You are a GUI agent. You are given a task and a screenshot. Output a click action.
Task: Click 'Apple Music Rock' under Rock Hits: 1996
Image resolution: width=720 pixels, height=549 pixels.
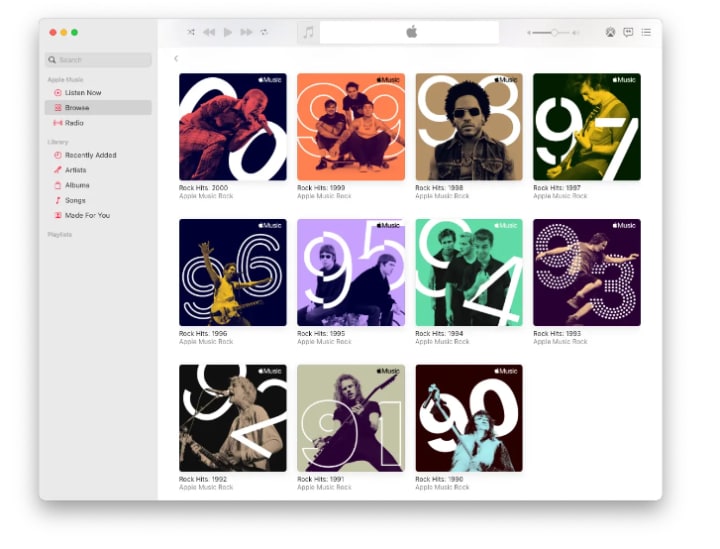(206, 342)
